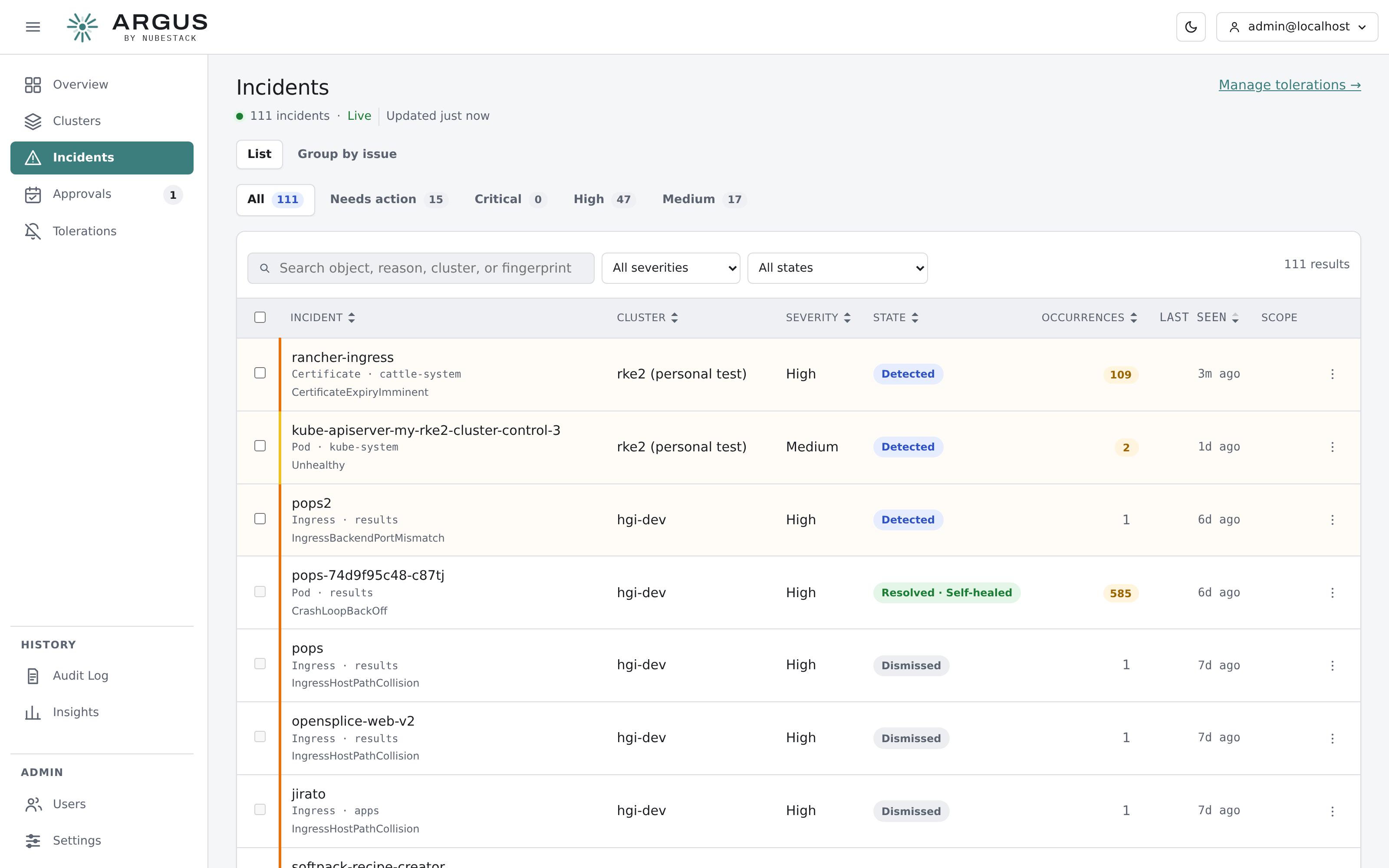
Task: Click the Insights bar chart icon
Action: (x=33, y=713)
